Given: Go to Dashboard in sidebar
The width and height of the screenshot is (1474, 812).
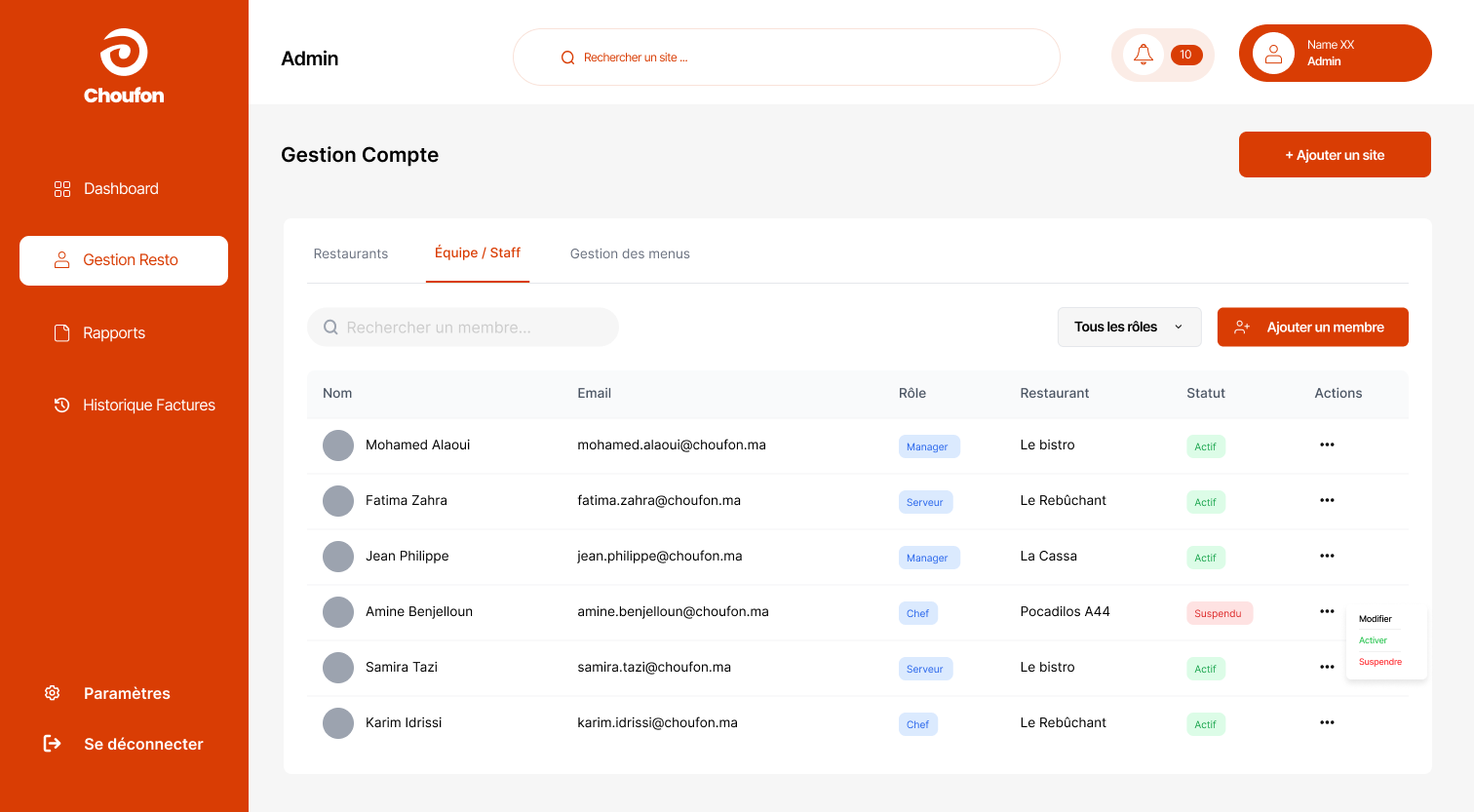Looking at the screenshot, I should 105,189.
